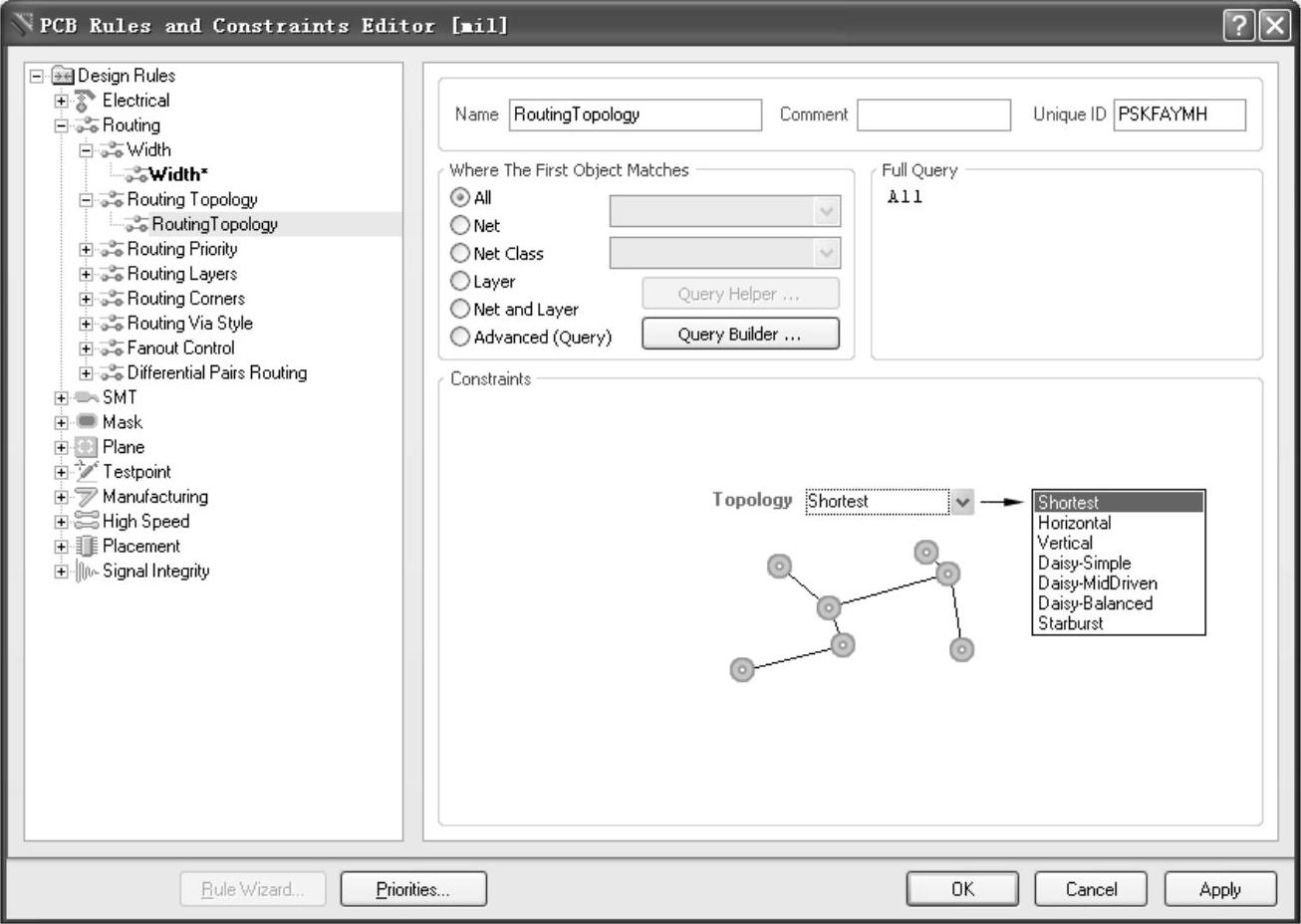Click the Mask category icon
This screenshot has width=1301, height=924.
coord(87,422)
